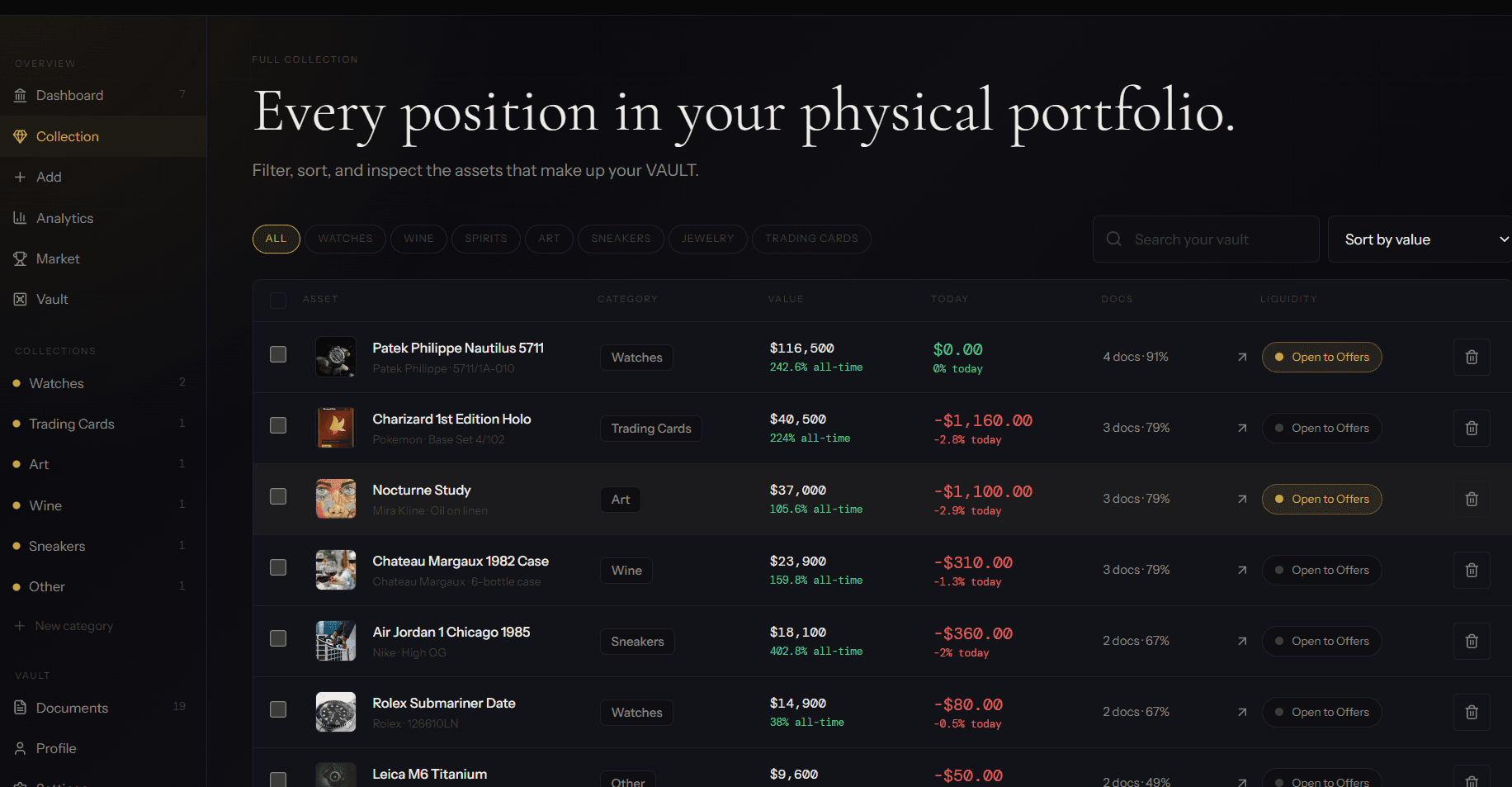Delete Nocturne Study with trash icon
Viewport: 1512px width, 787px height.
[1472, 499]
